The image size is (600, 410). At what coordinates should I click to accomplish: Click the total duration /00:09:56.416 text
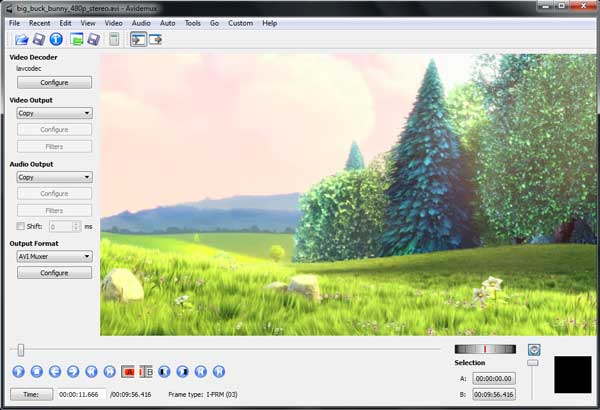(x=130, y=394)
